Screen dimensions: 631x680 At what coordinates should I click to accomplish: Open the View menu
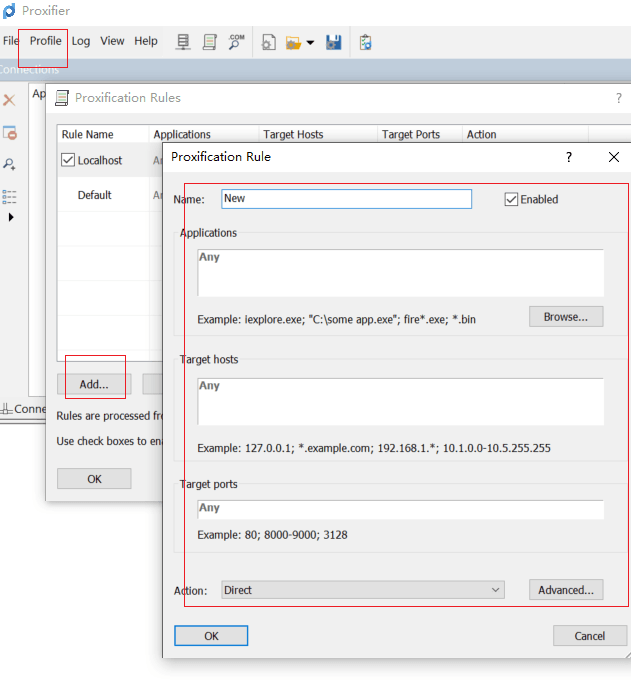(112, 41)
